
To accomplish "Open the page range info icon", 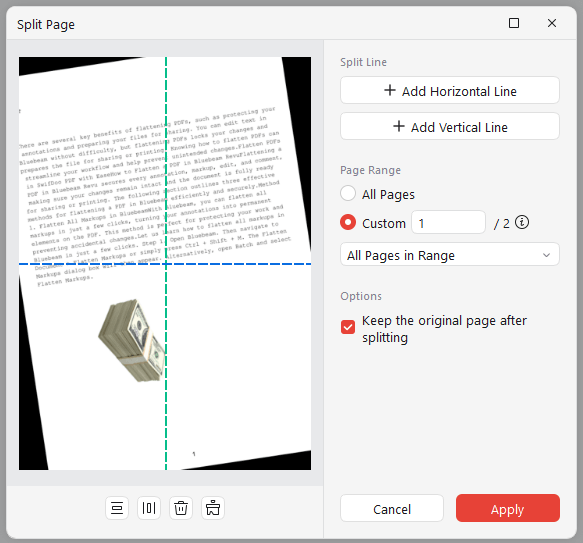I will click(522, 222).
